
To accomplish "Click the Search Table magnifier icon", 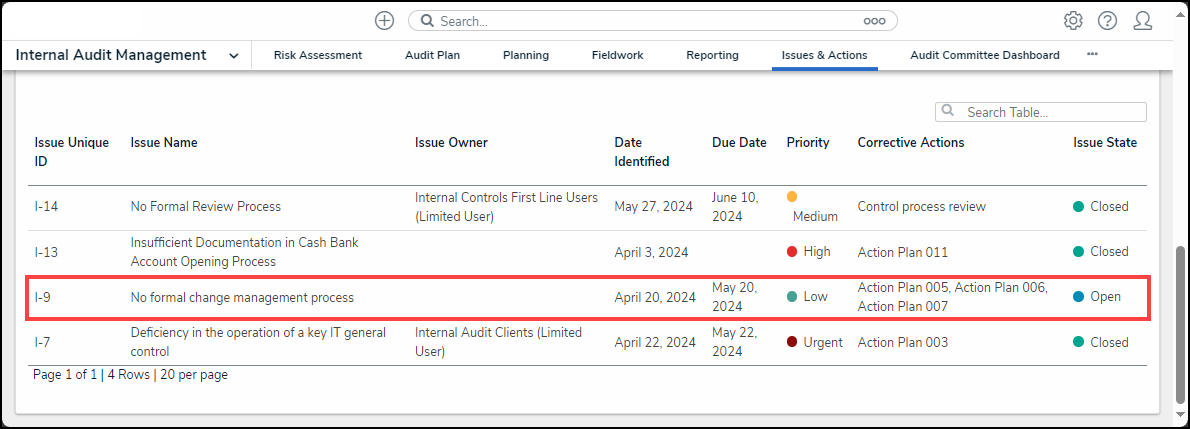I will coord(948,112).
